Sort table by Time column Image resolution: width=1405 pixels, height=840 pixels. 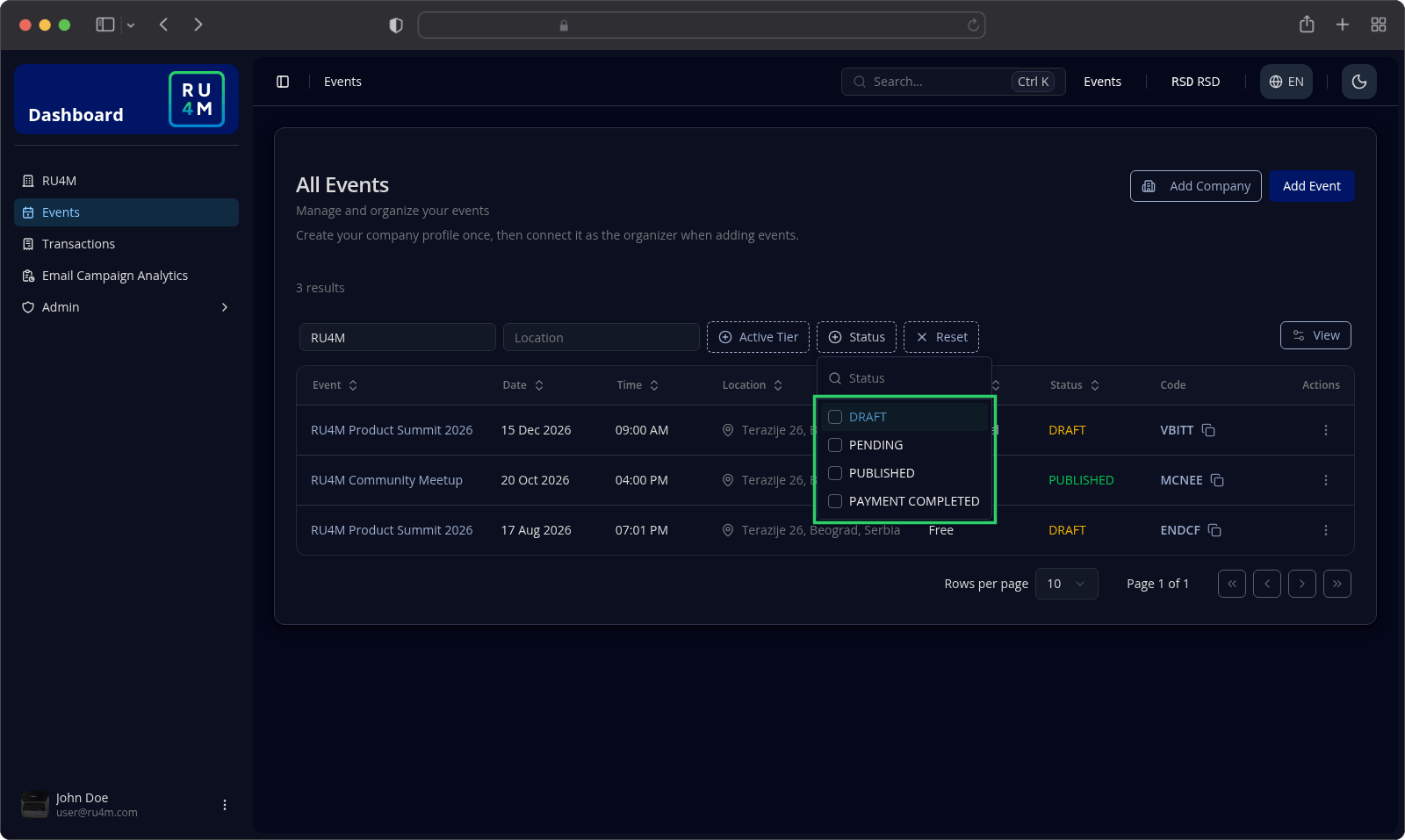[638, 385]
